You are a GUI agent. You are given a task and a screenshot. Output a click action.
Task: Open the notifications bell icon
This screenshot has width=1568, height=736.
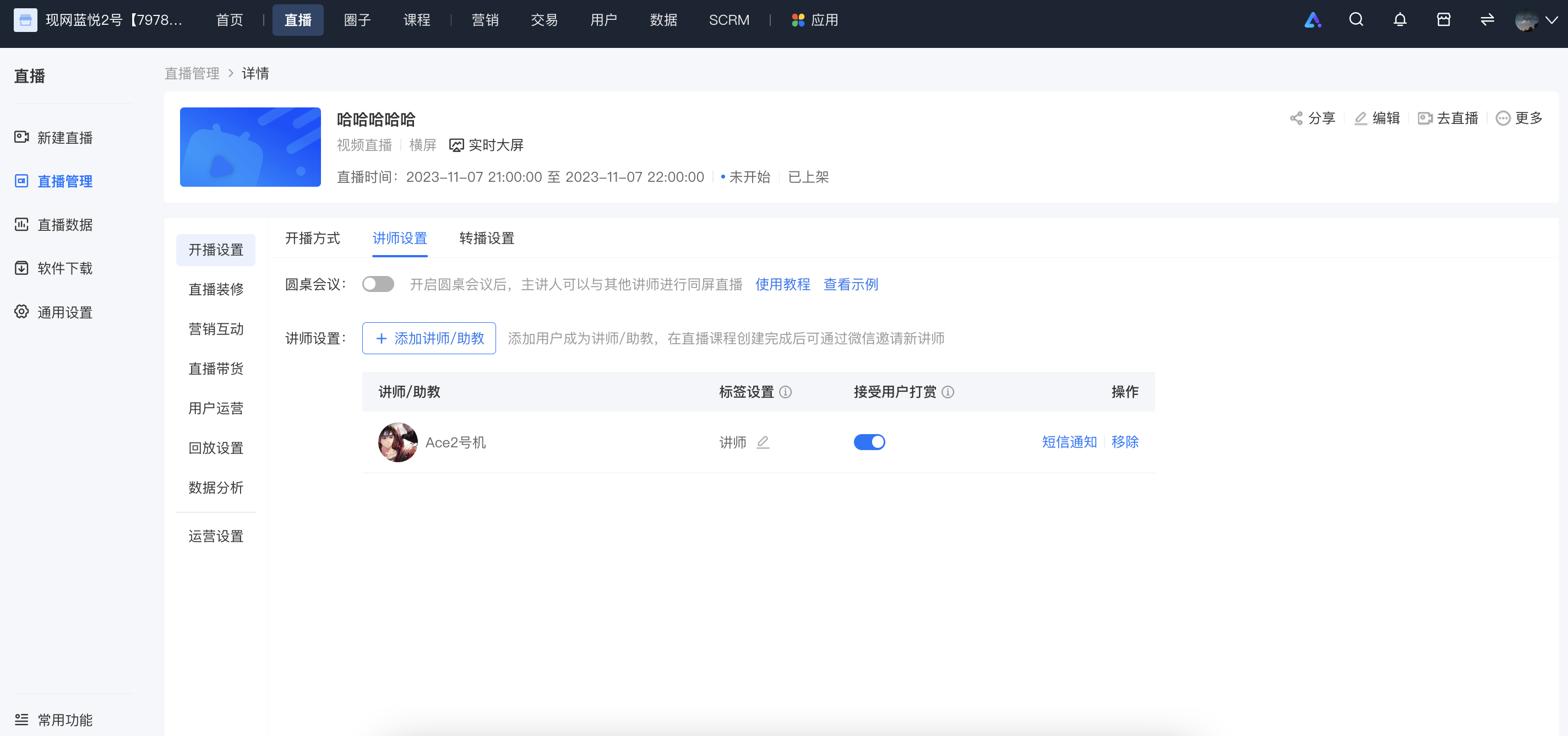click(1400, 20)
